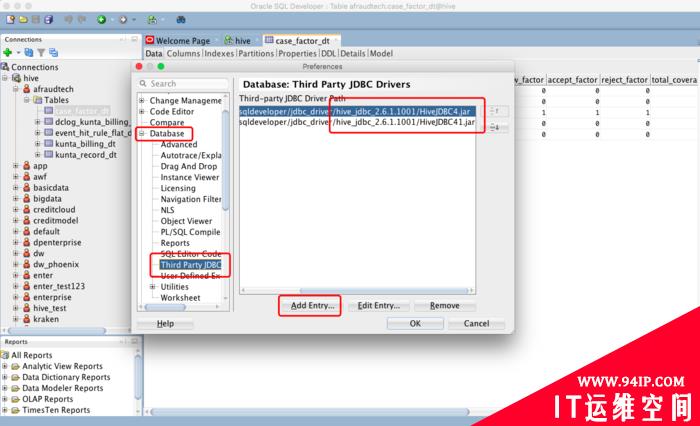The image size is (700, 426).
Task: Move selected driver entry up
Action: [496, 111]
